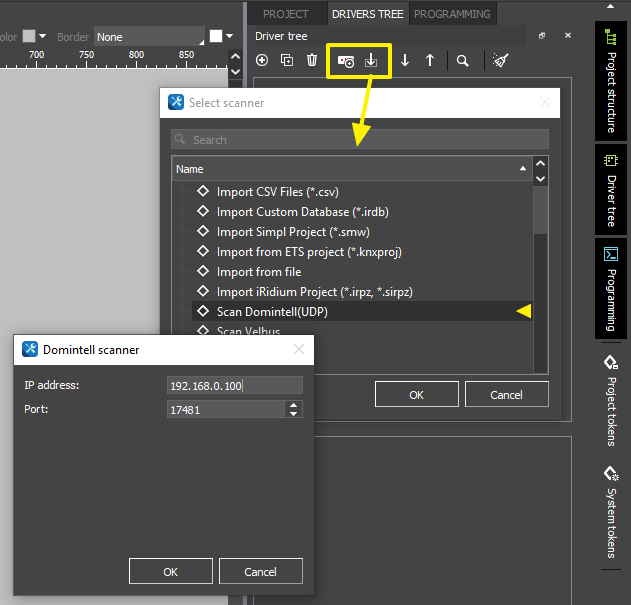This screenshot has height=605, width=631.
Task: Click the broom clean-up icon
Action: (x=500, y=60)
